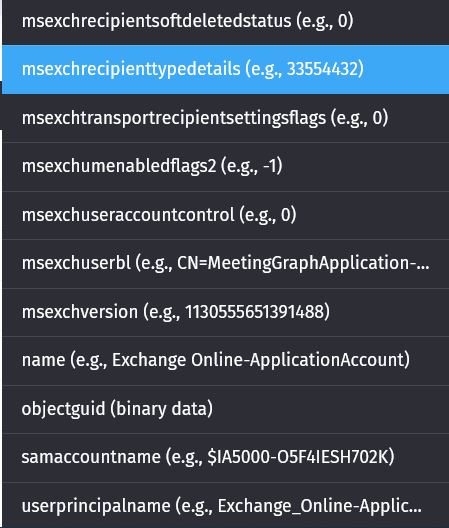The image size is (449, 528).
Task: Select entry with CN=MeetingGraphApplication example
Action: click(226, 264)
